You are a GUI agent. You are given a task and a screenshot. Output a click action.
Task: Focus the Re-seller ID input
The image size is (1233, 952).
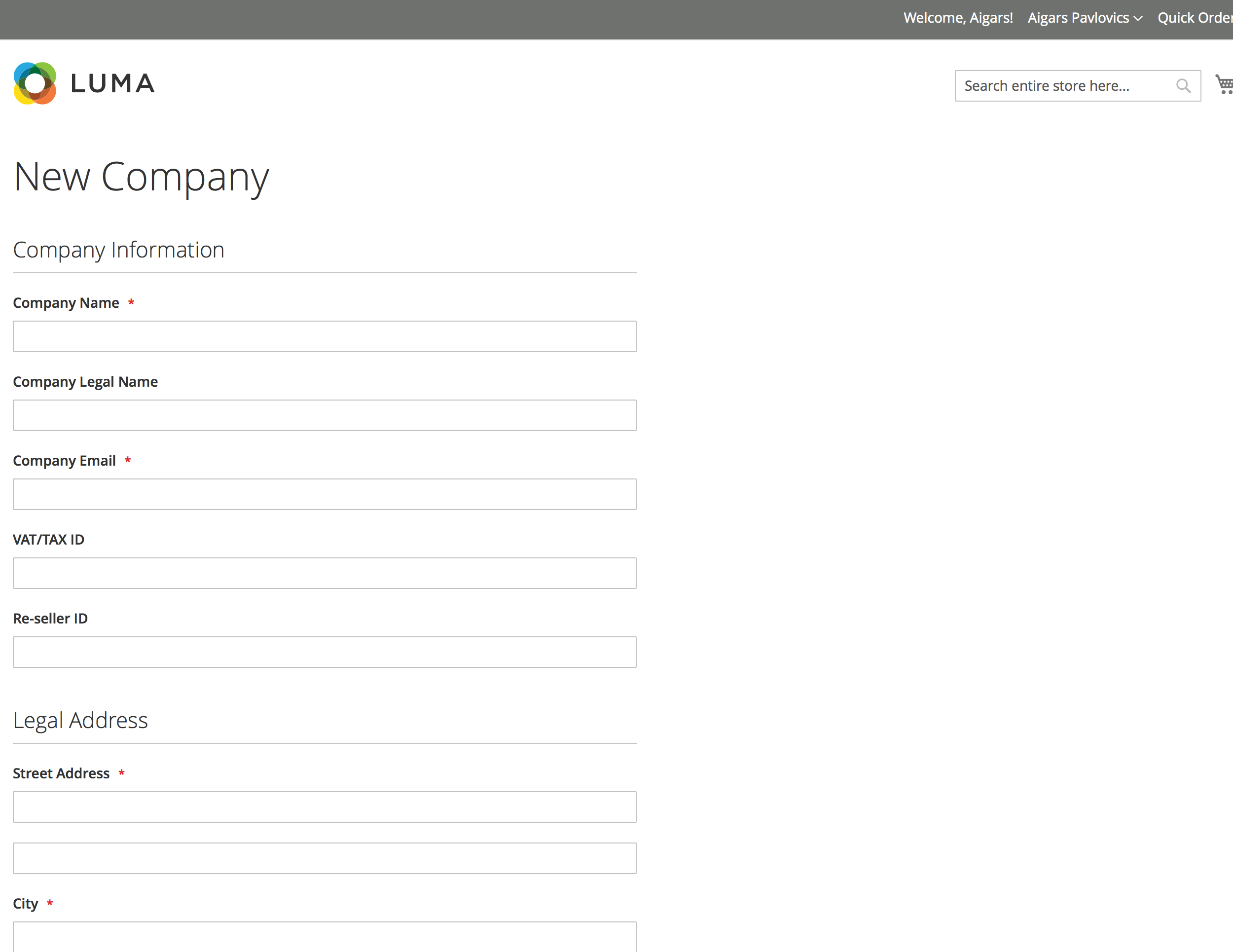[x=325, y=652]
